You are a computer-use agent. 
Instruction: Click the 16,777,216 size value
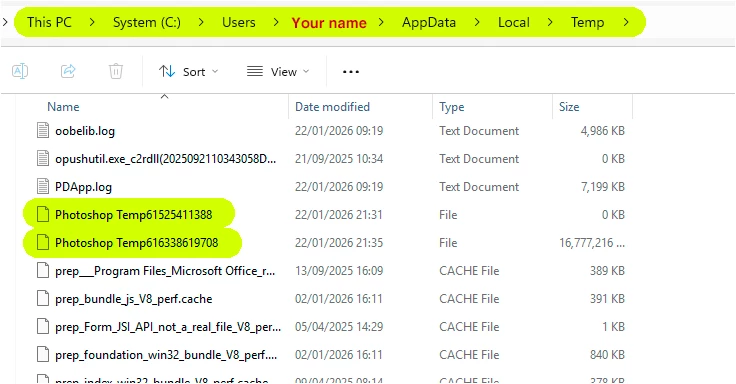point(591,243)
